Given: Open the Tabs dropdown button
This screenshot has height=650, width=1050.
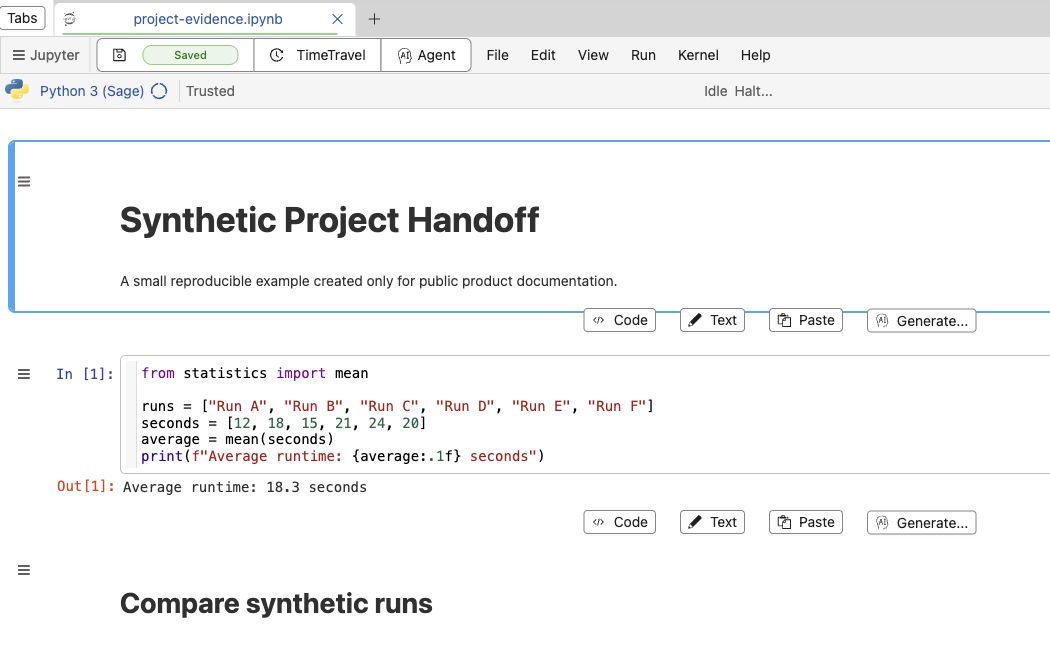Looking at the screenshot, I should click(x=22, y=18).
